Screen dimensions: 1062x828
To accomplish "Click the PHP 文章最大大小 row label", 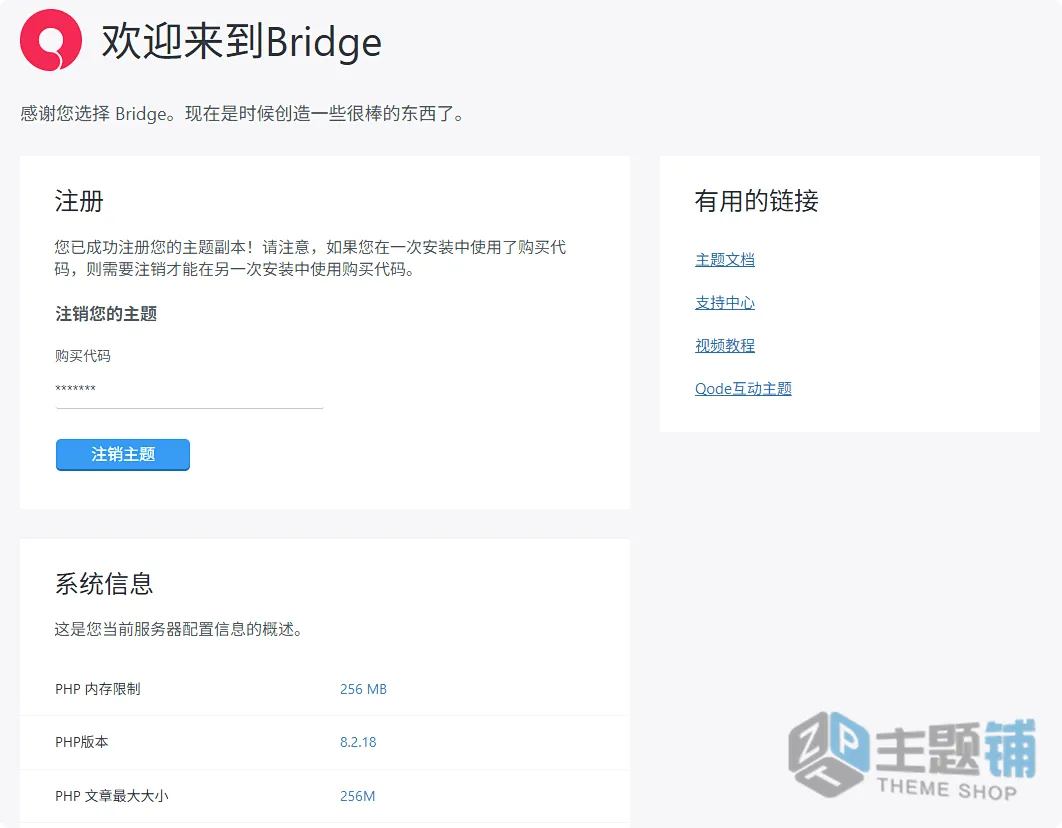I will click(112, 796).
